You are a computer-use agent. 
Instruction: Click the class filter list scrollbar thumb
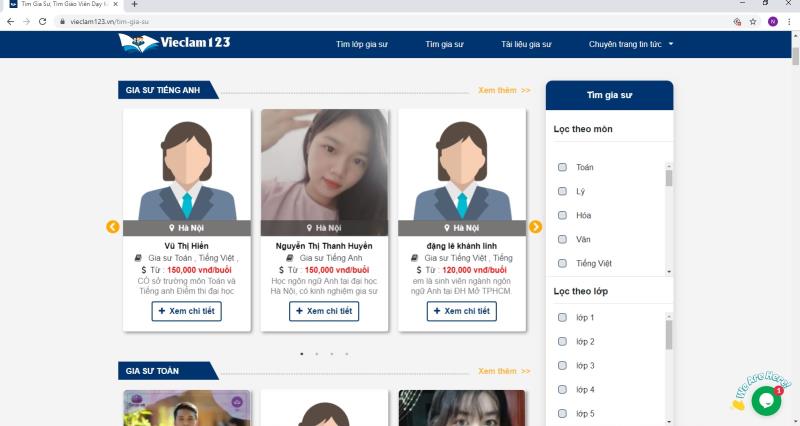[669, 335]
